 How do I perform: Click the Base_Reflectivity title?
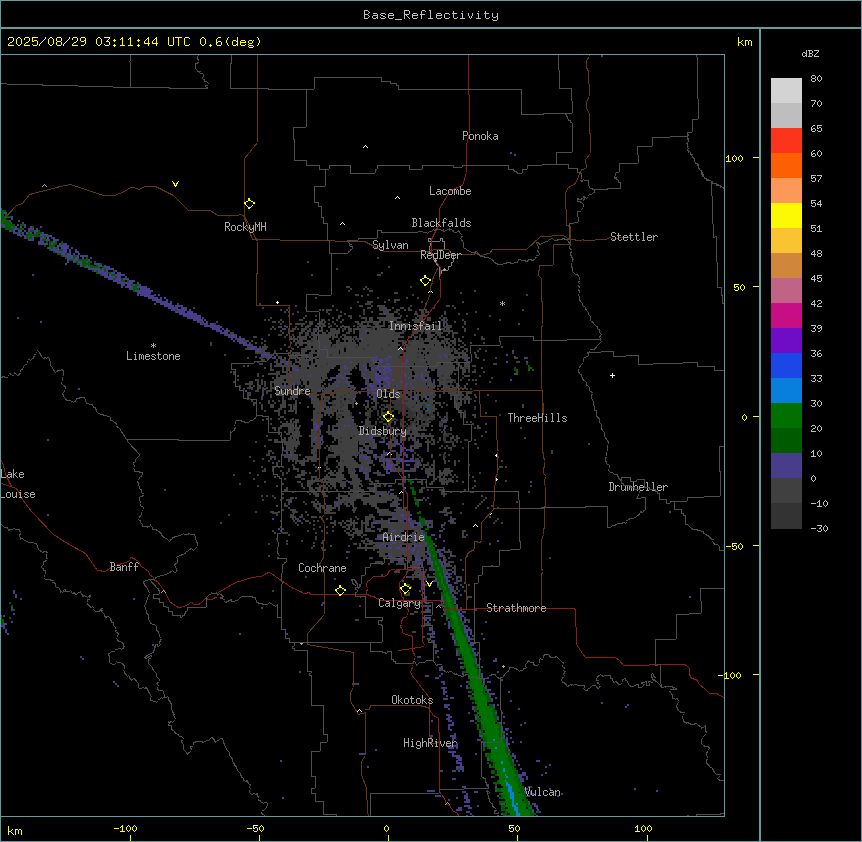[x=431, y=15]
